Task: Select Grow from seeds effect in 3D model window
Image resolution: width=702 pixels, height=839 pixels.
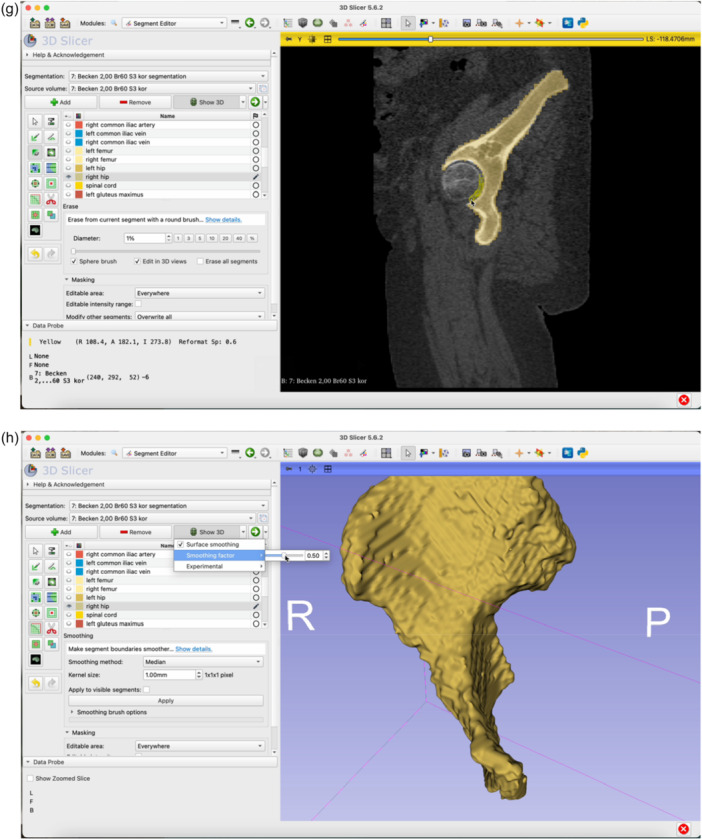Action: 36,597
